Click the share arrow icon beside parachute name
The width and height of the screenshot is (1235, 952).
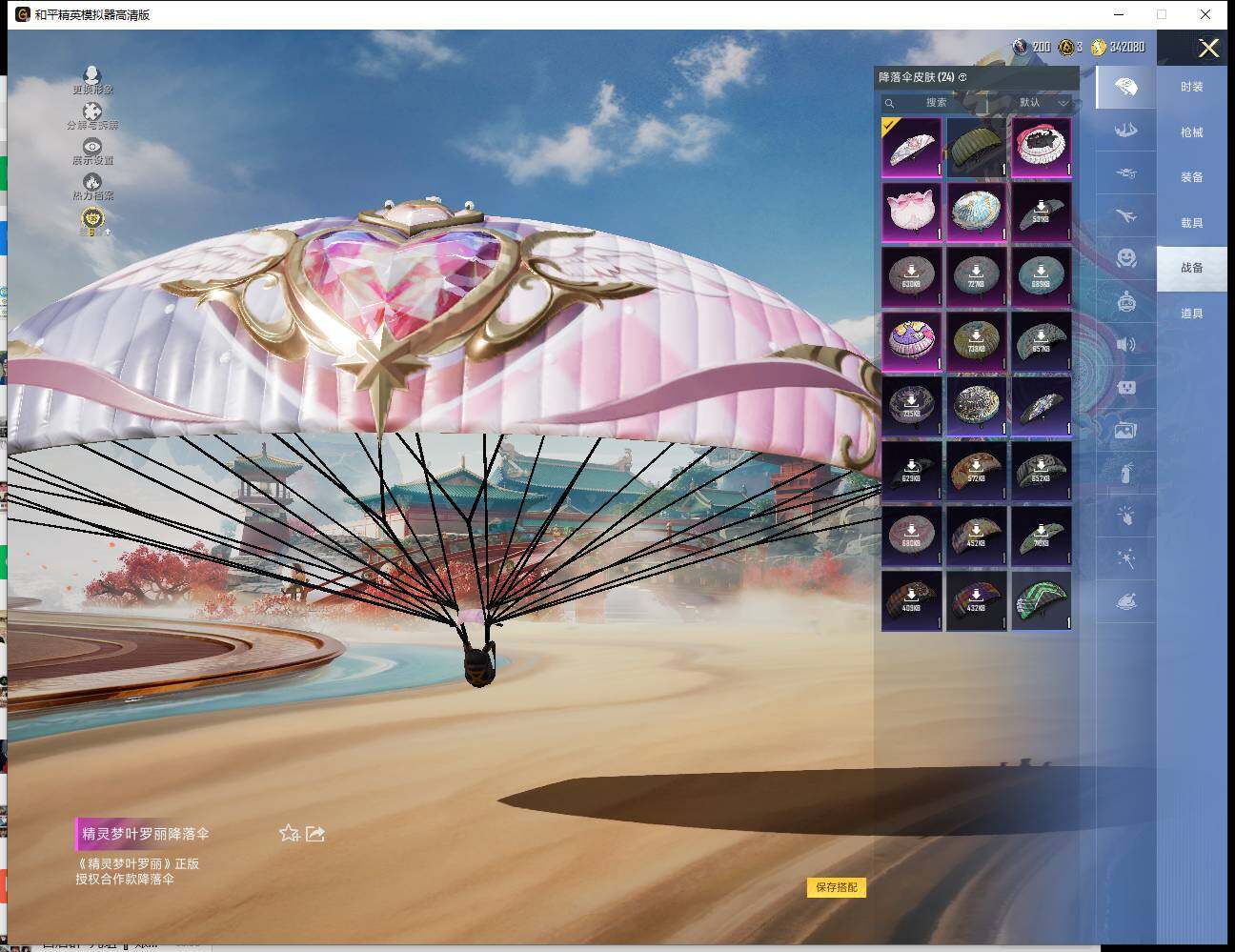(315, 834)
